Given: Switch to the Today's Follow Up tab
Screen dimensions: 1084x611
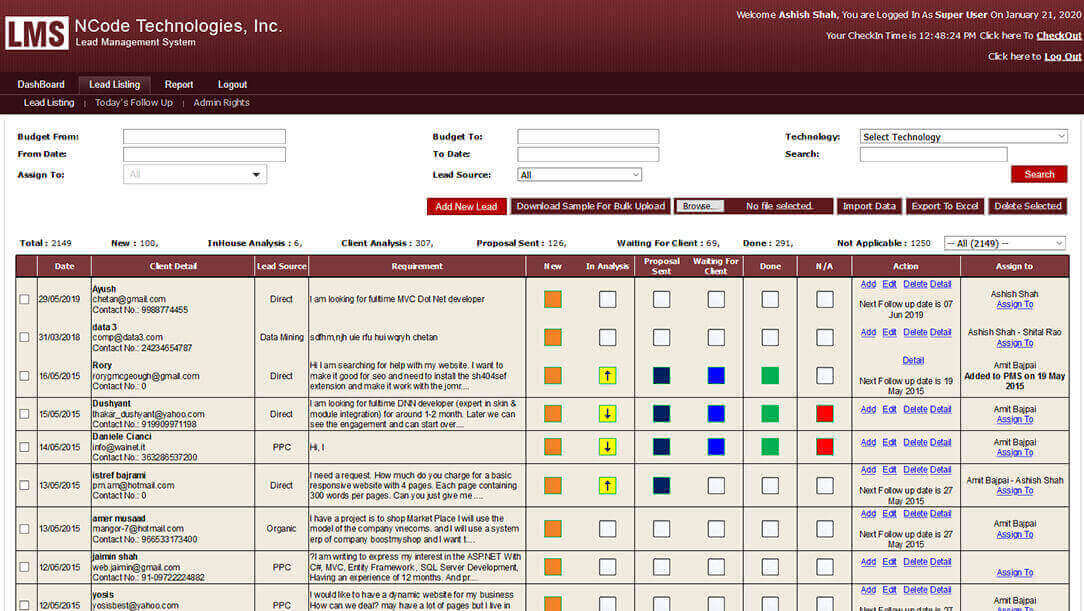Looking at the screenshot, I should click(134, 103).
